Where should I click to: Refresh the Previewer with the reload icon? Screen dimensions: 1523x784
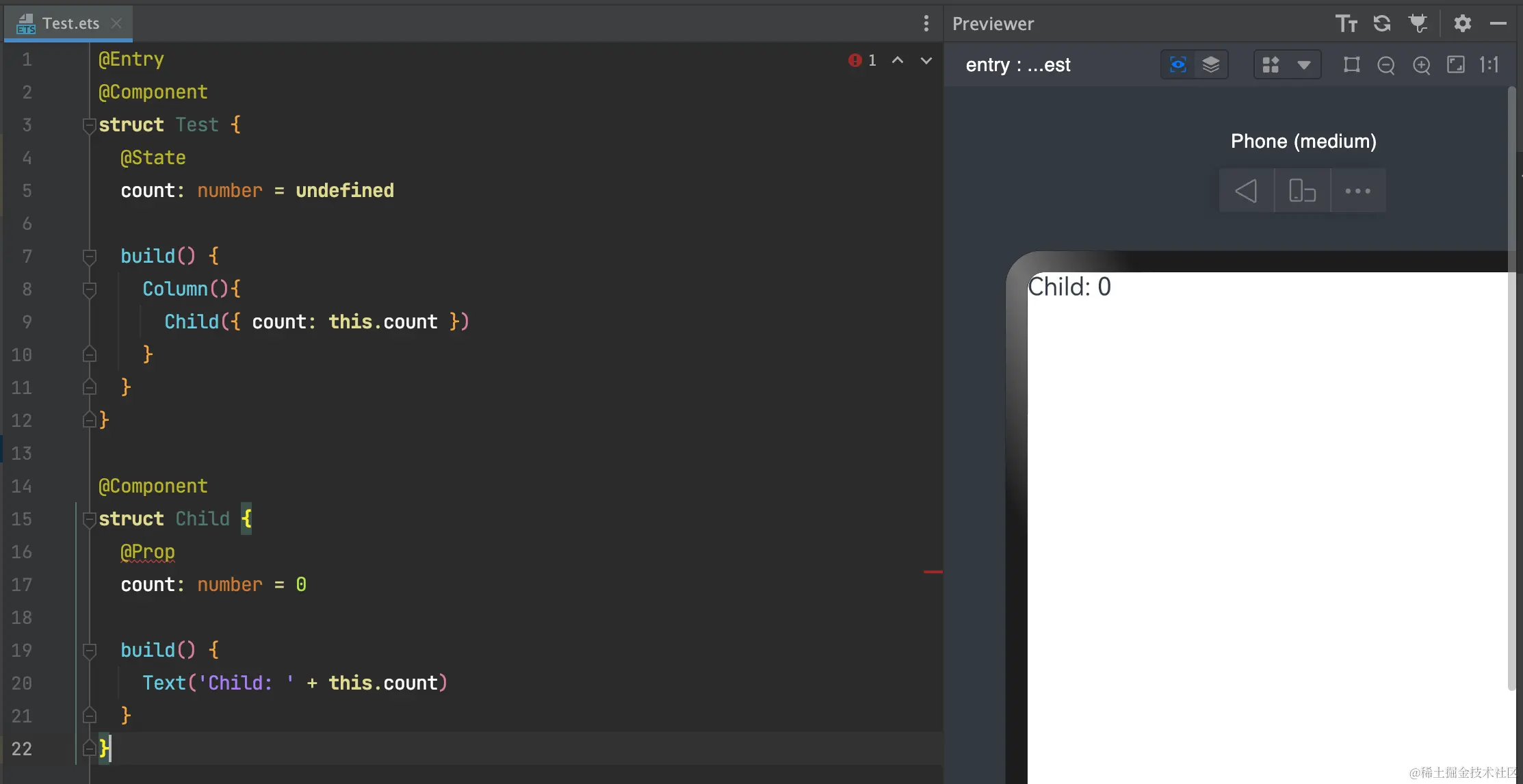coord(1382,24)
